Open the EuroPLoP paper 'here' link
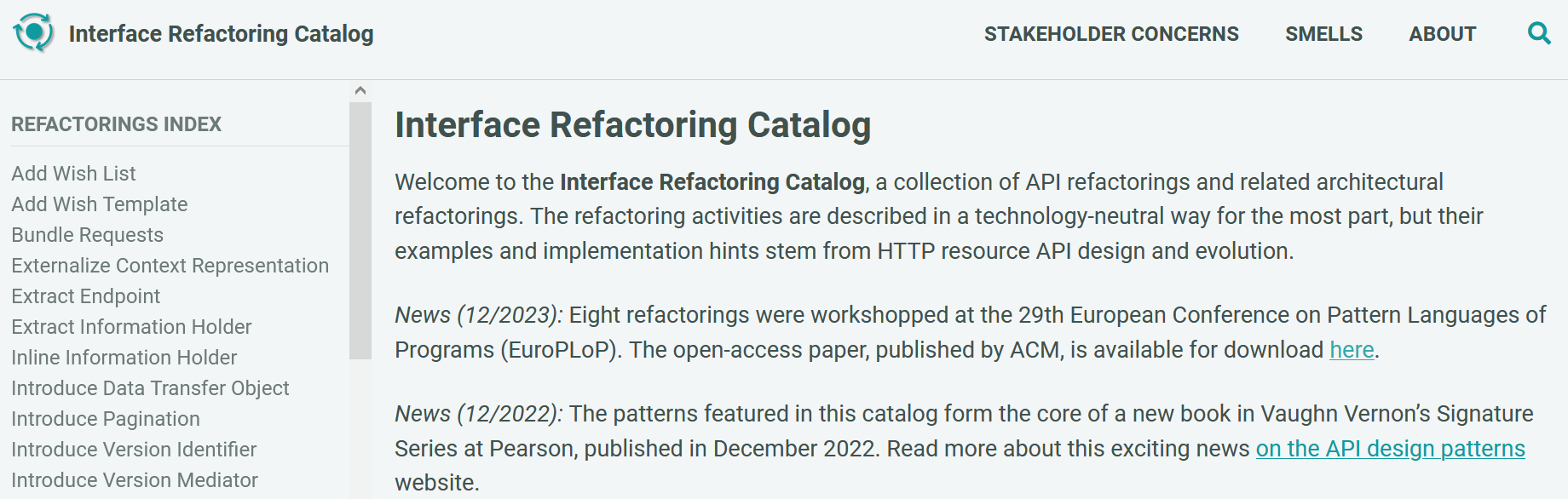 [x=1352, y=350]
